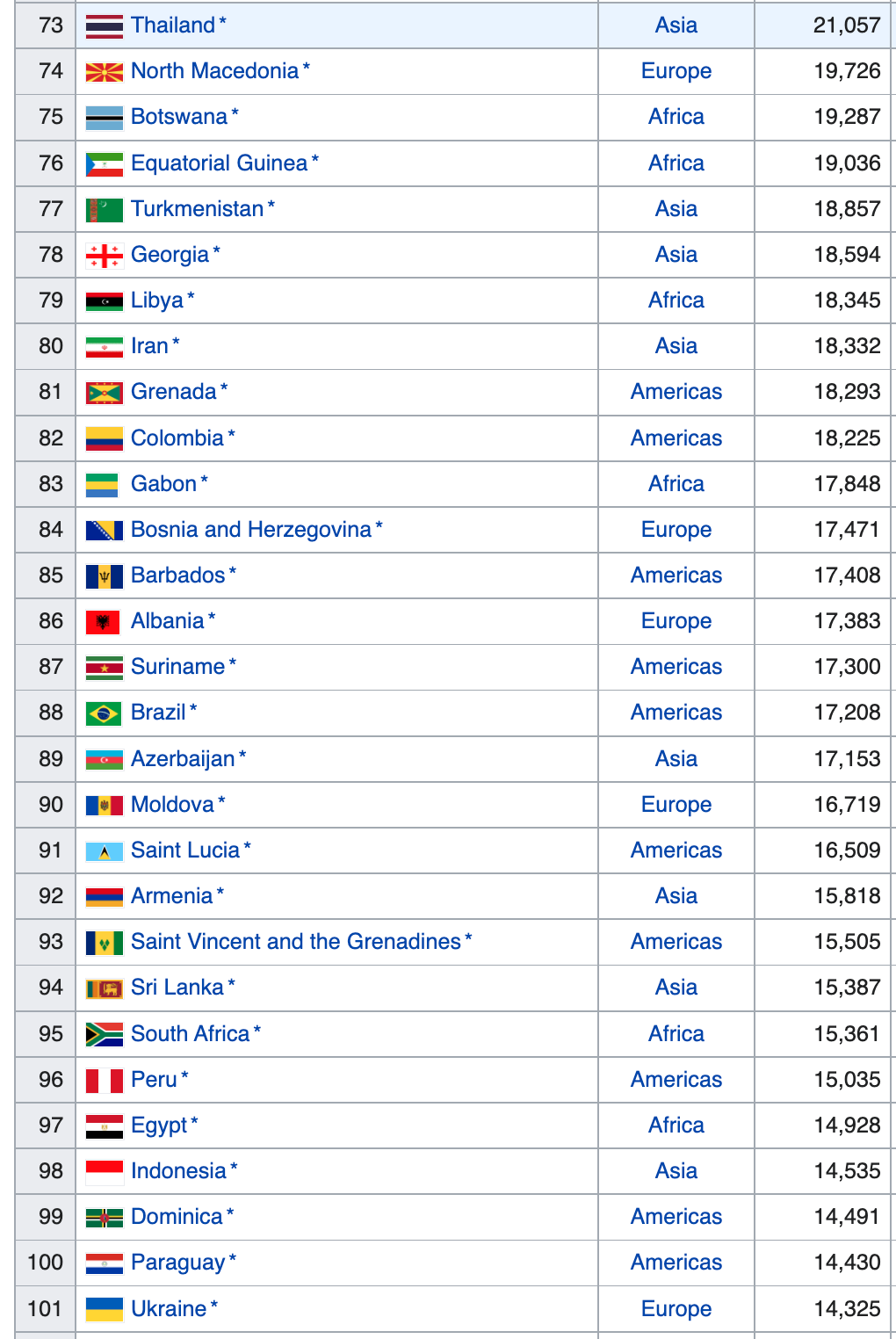Viewport: 896px width, 1339px height.
Task: Click the Sri Lanka flag icon
Action: point(104,988)
